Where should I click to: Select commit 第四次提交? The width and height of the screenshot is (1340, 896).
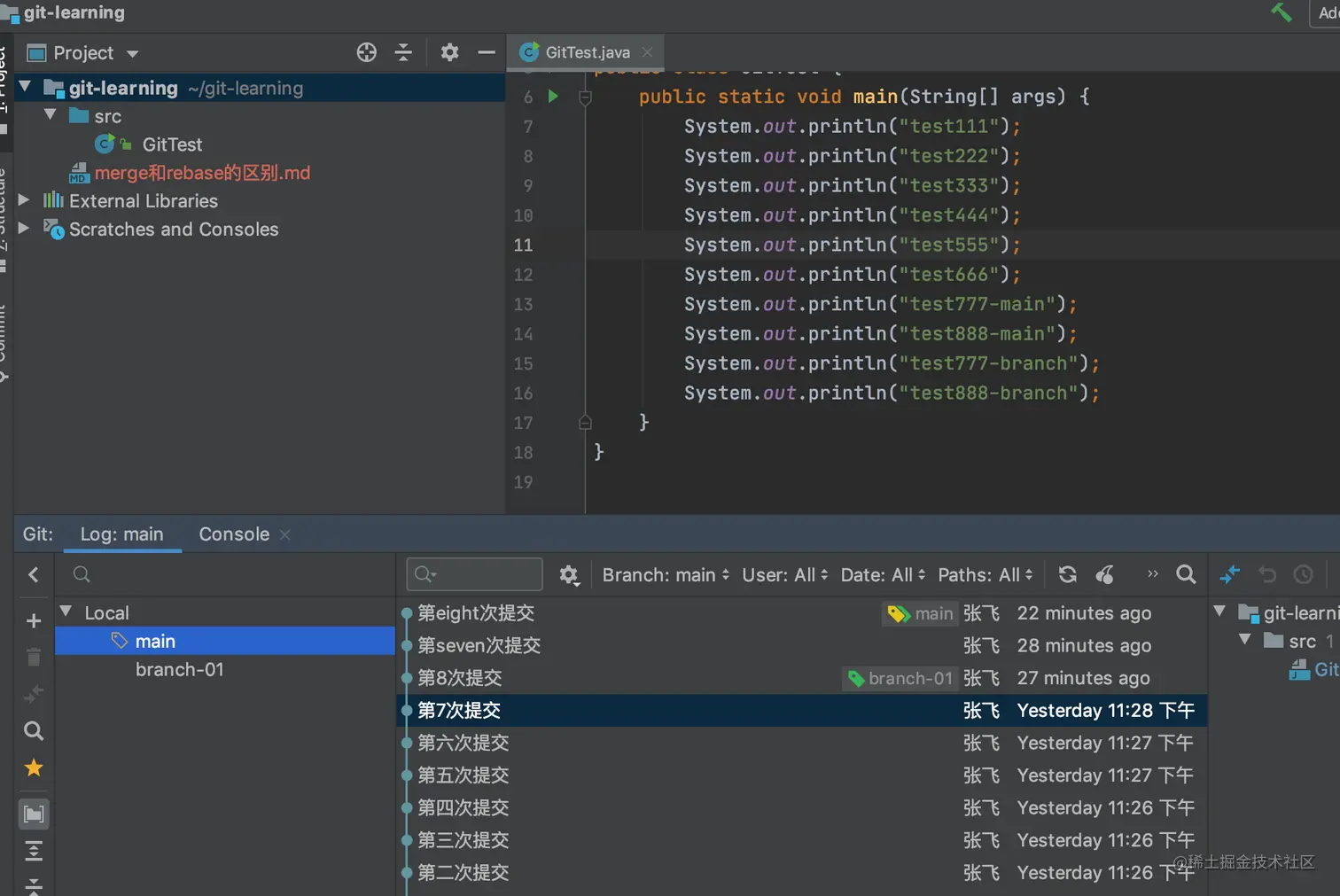click(x=802, y=807)
